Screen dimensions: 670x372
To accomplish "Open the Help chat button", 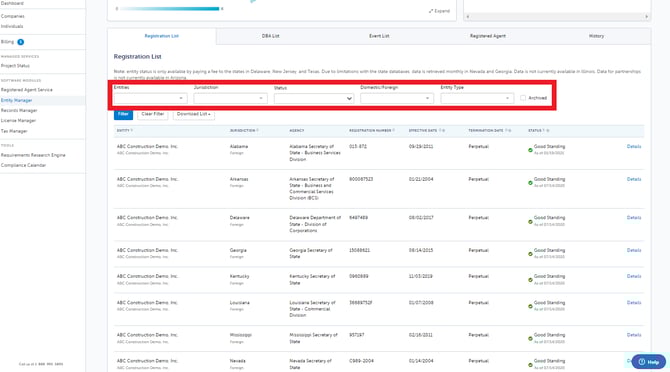I will pos(649,362).
